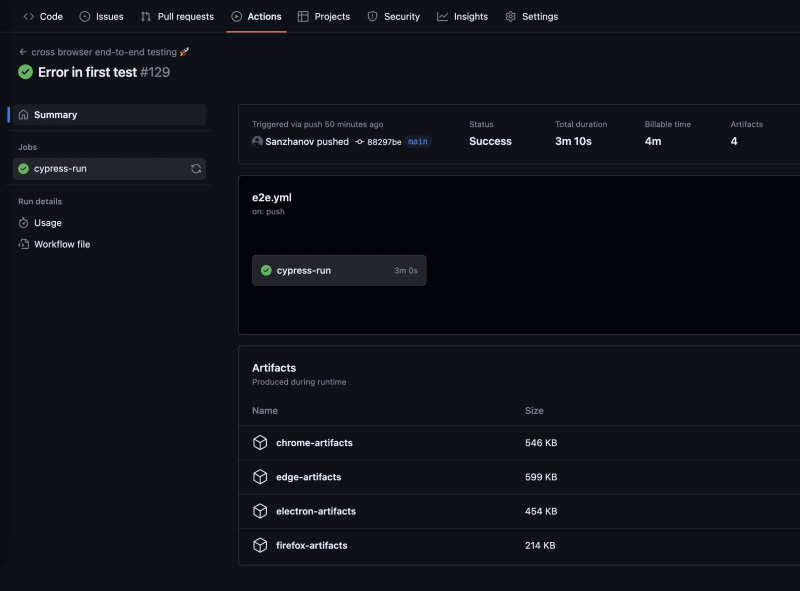Open the Code tab
Screen dimensions: 800x591
[43, 16]
